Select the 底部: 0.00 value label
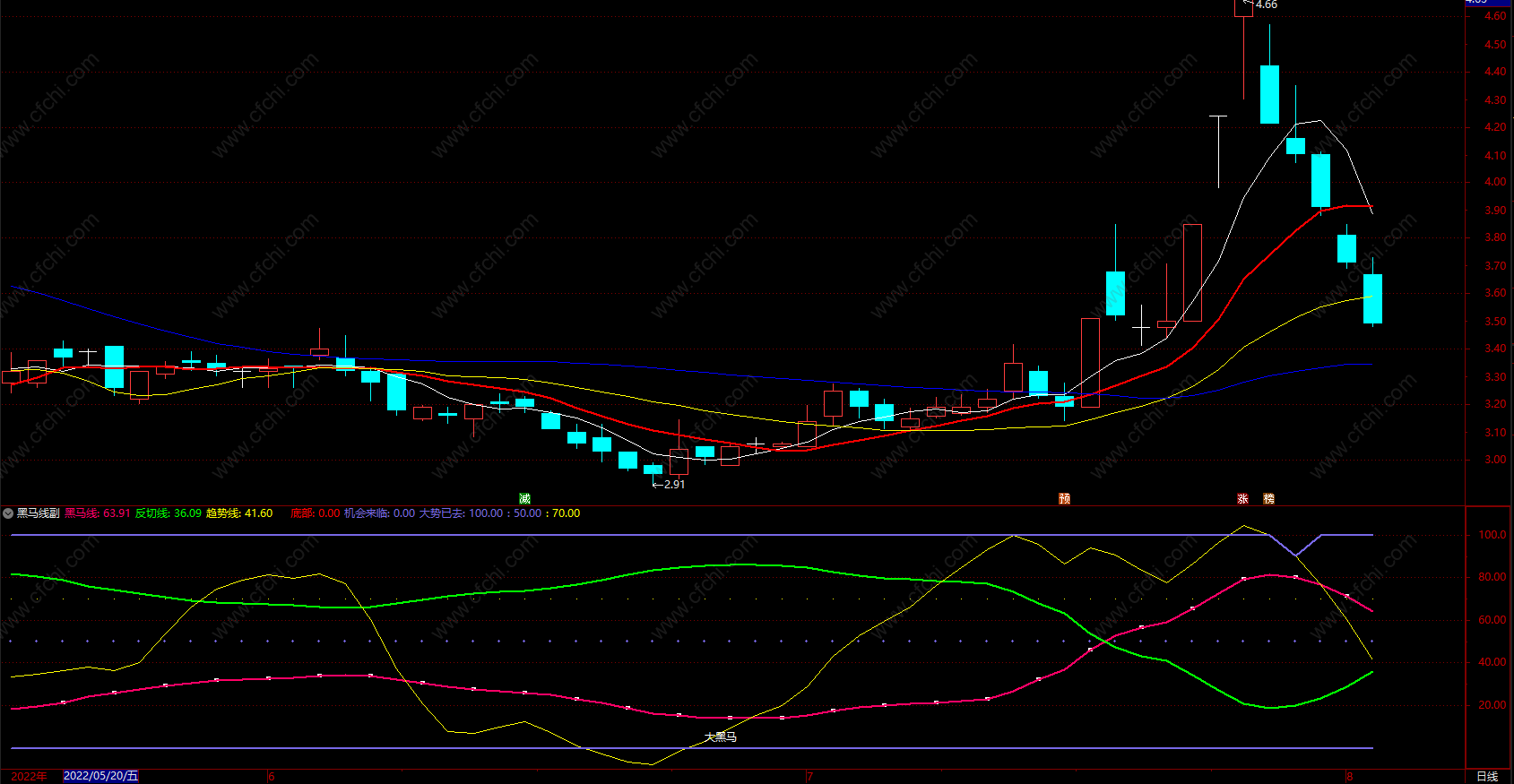 pyautogui.click(x=316, y=513)
